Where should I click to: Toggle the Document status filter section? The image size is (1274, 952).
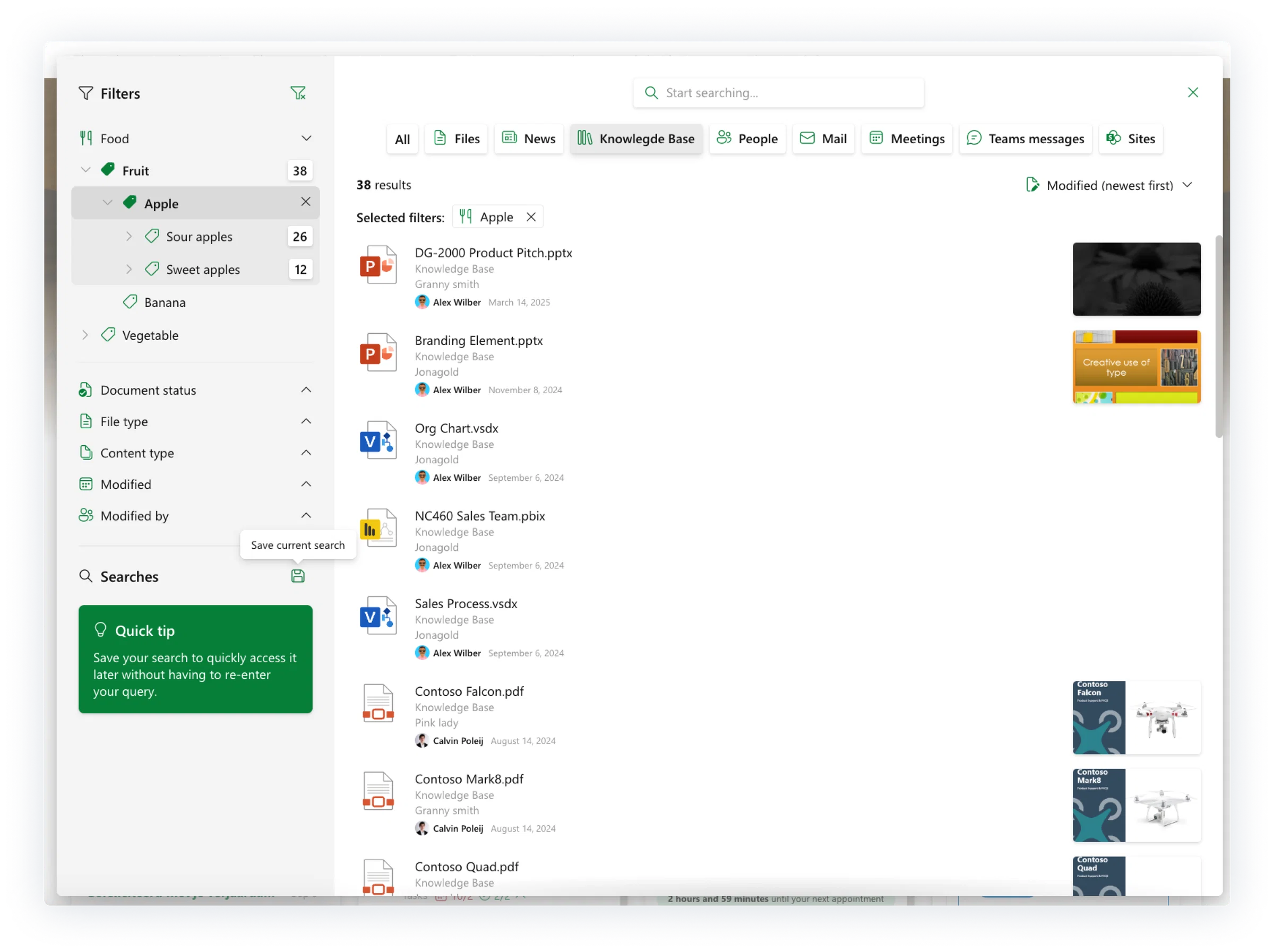[195, 390]
